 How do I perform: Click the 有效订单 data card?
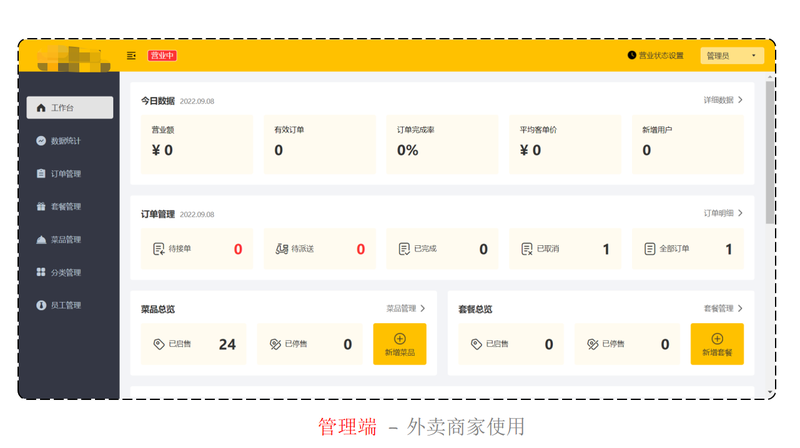click(x=319, y=144)
